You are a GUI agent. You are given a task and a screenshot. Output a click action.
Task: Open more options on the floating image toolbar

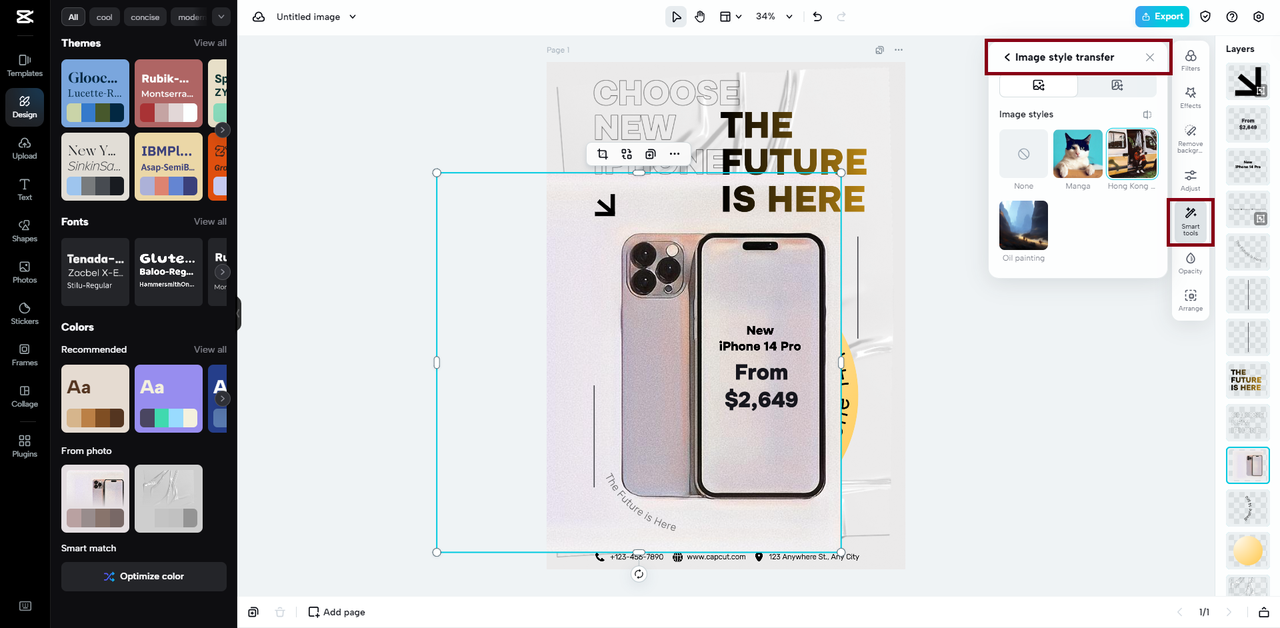[x=675, y=154]
